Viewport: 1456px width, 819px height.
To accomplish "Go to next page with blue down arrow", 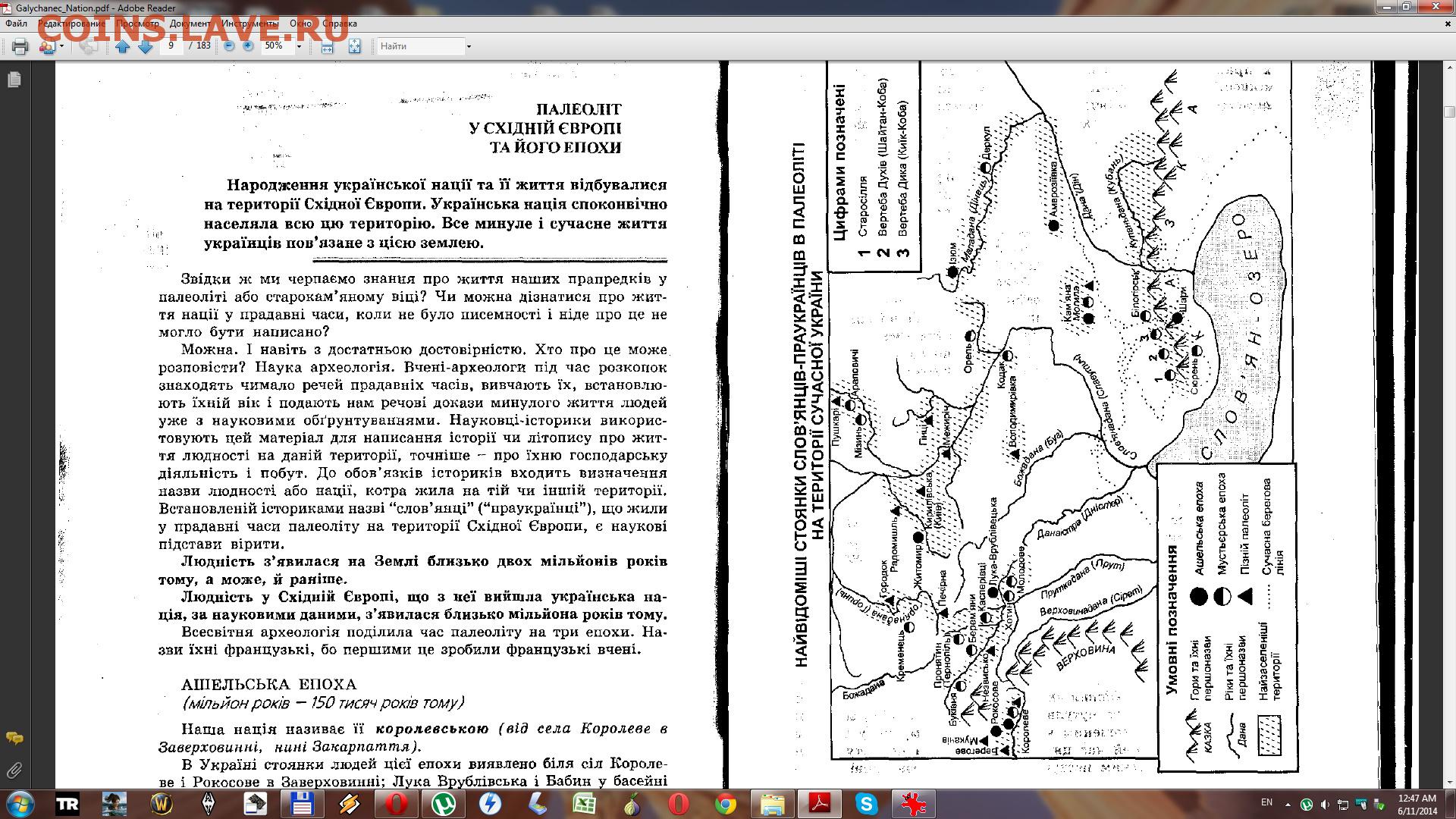I will pyautogui.click(x=145, y=46).
